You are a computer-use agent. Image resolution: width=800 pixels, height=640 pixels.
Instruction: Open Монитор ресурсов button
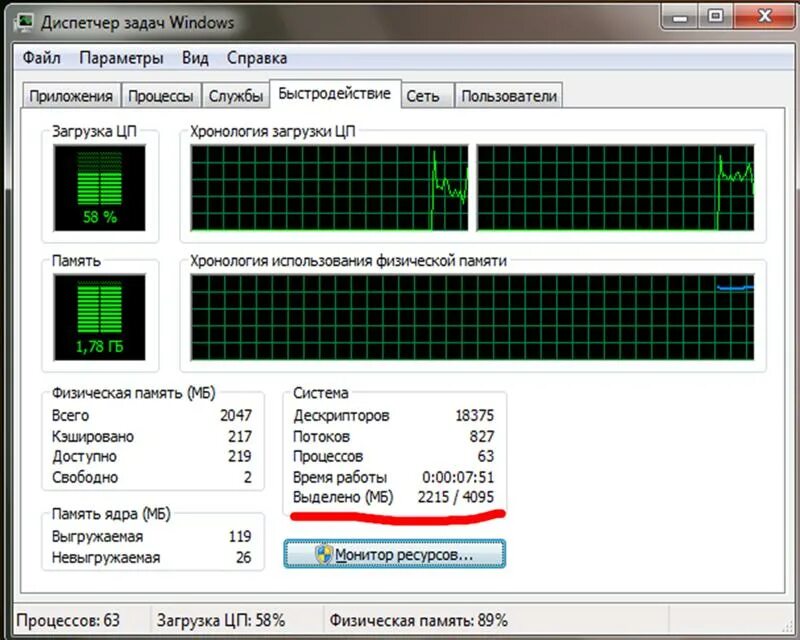[x=394, y=554]
